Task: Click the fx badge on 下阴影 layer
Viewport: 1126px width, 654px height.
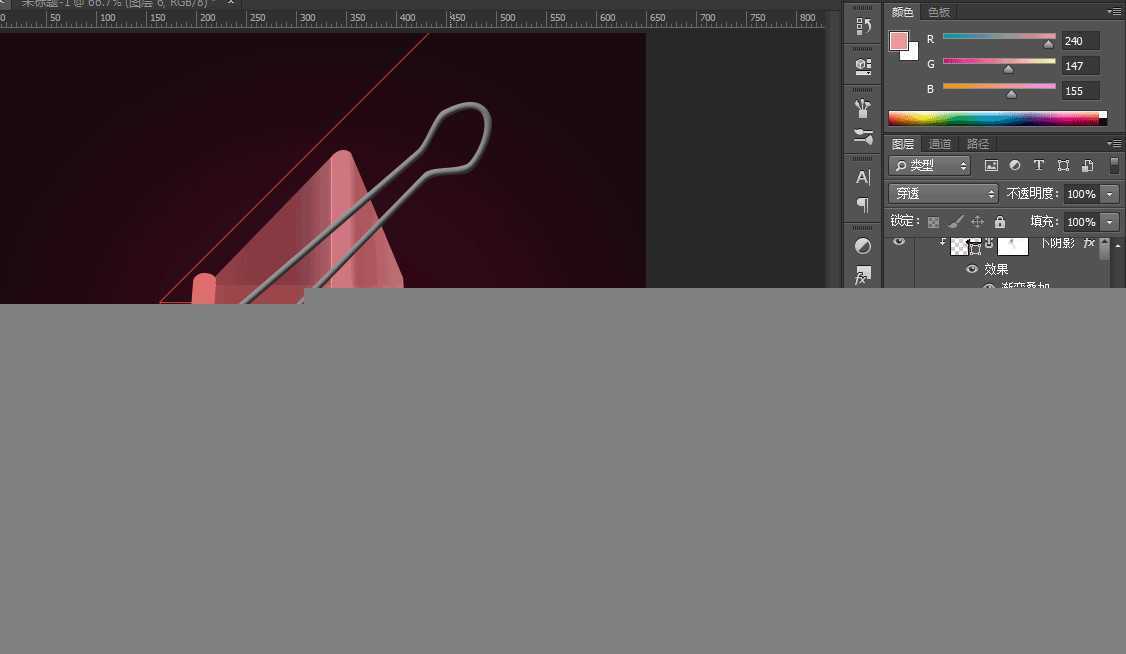Action: pos(1089,243)
